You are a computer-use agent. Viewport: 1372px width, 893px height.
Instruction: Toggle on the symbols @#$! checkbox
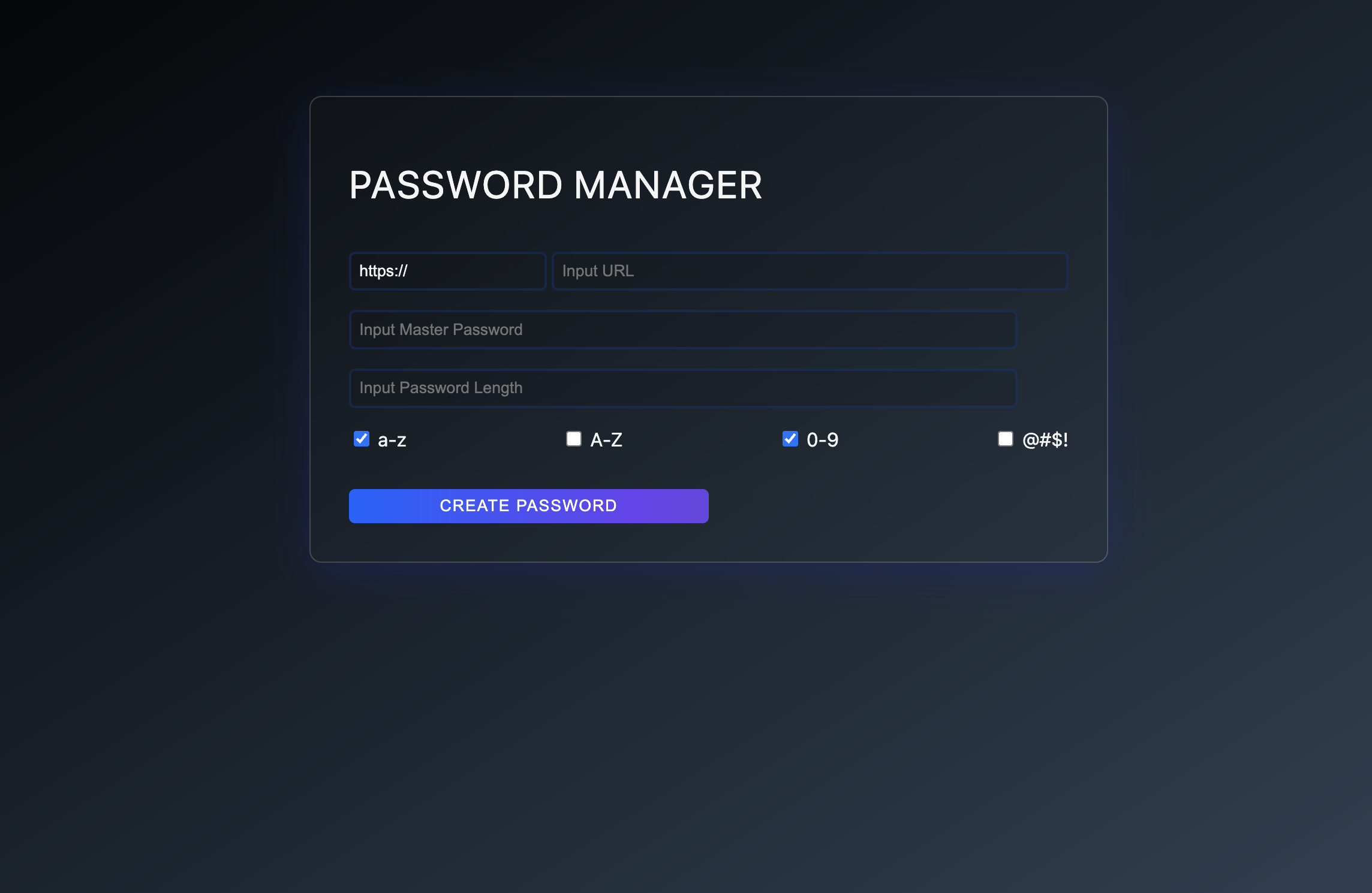click(1004, 439)
